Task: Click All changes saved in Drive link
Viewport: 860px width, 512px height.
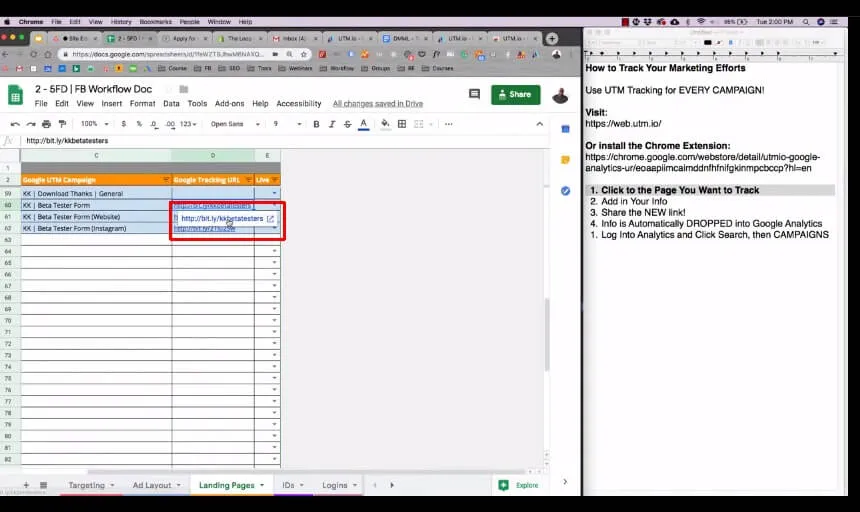Action: (378, 104)
